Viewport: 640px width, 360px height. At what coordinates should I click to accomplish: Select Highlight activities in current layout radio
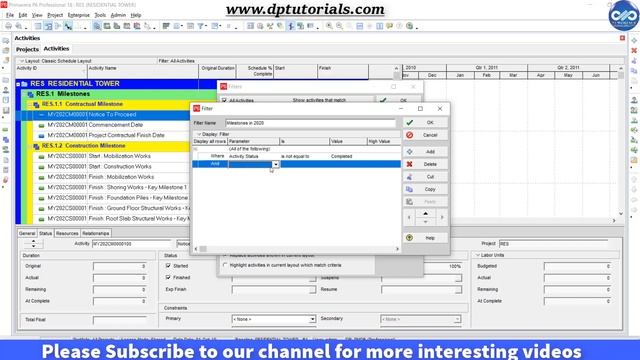click(x=225, y=265)
